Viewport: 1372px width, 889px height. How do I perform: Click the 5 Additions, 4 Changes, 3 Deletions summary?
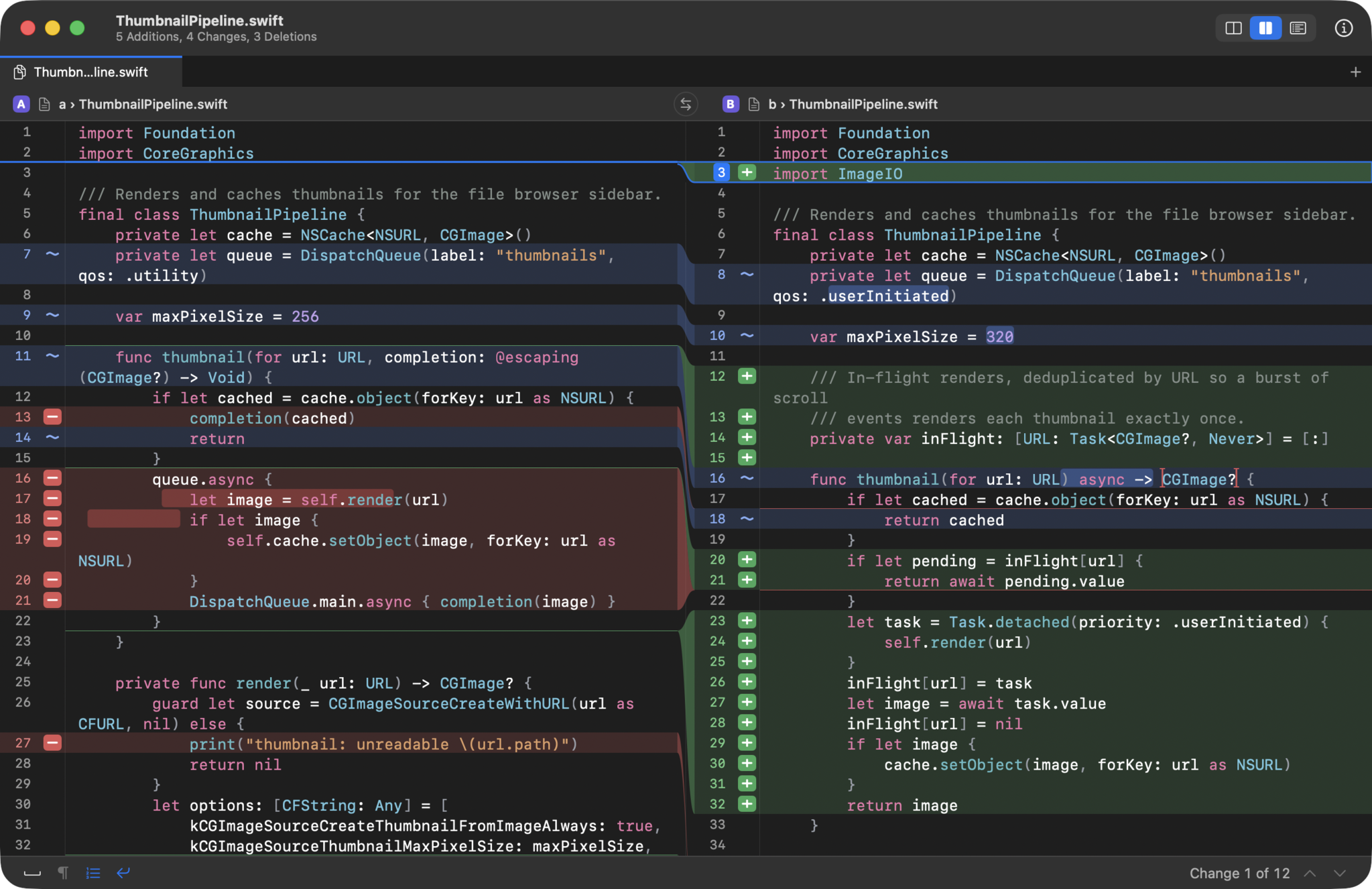coord(216,37)
